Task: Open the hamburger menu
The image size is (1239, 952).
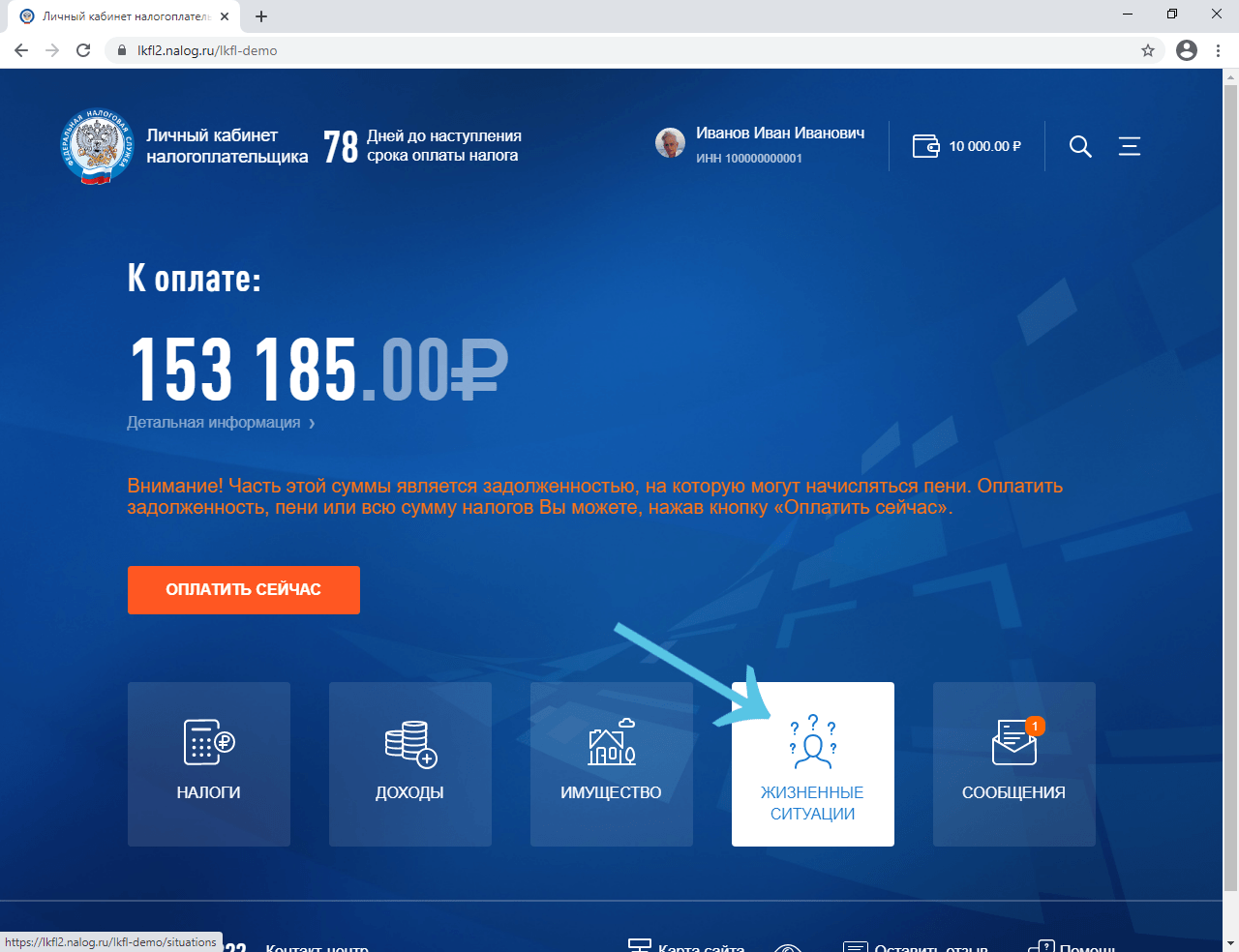Action: [1129, 146]
